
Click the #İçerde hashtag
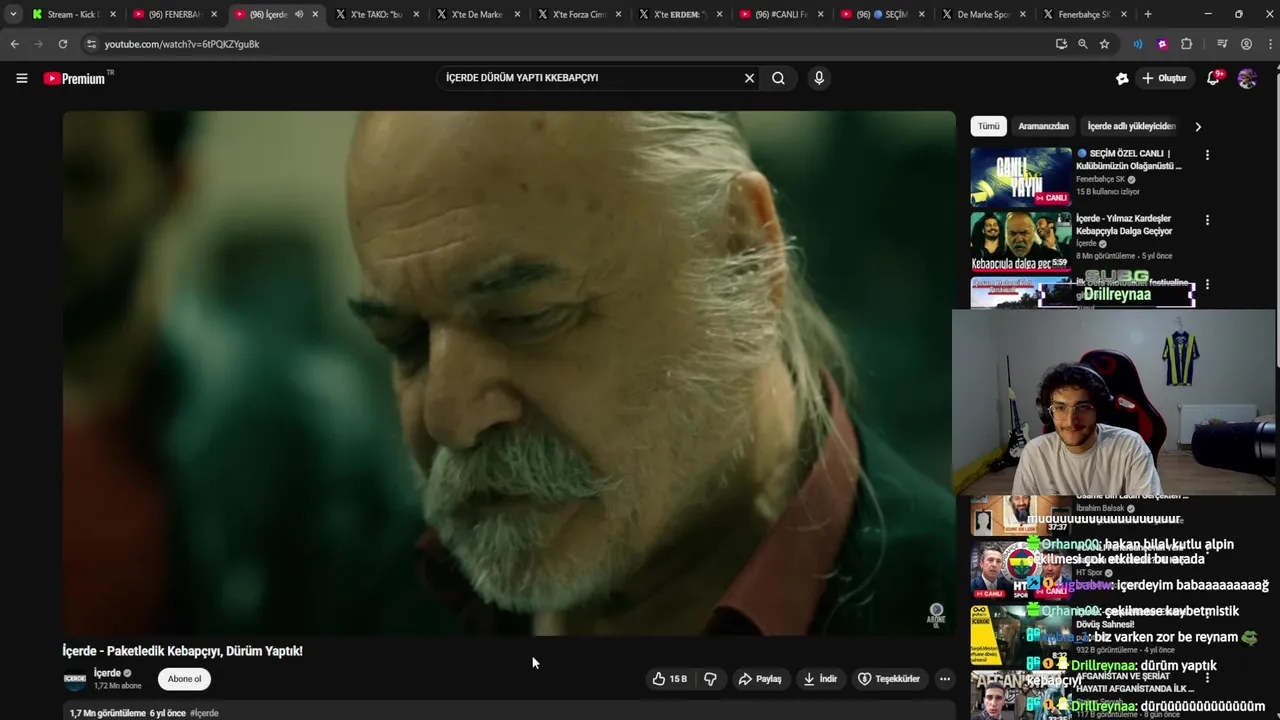204,713
